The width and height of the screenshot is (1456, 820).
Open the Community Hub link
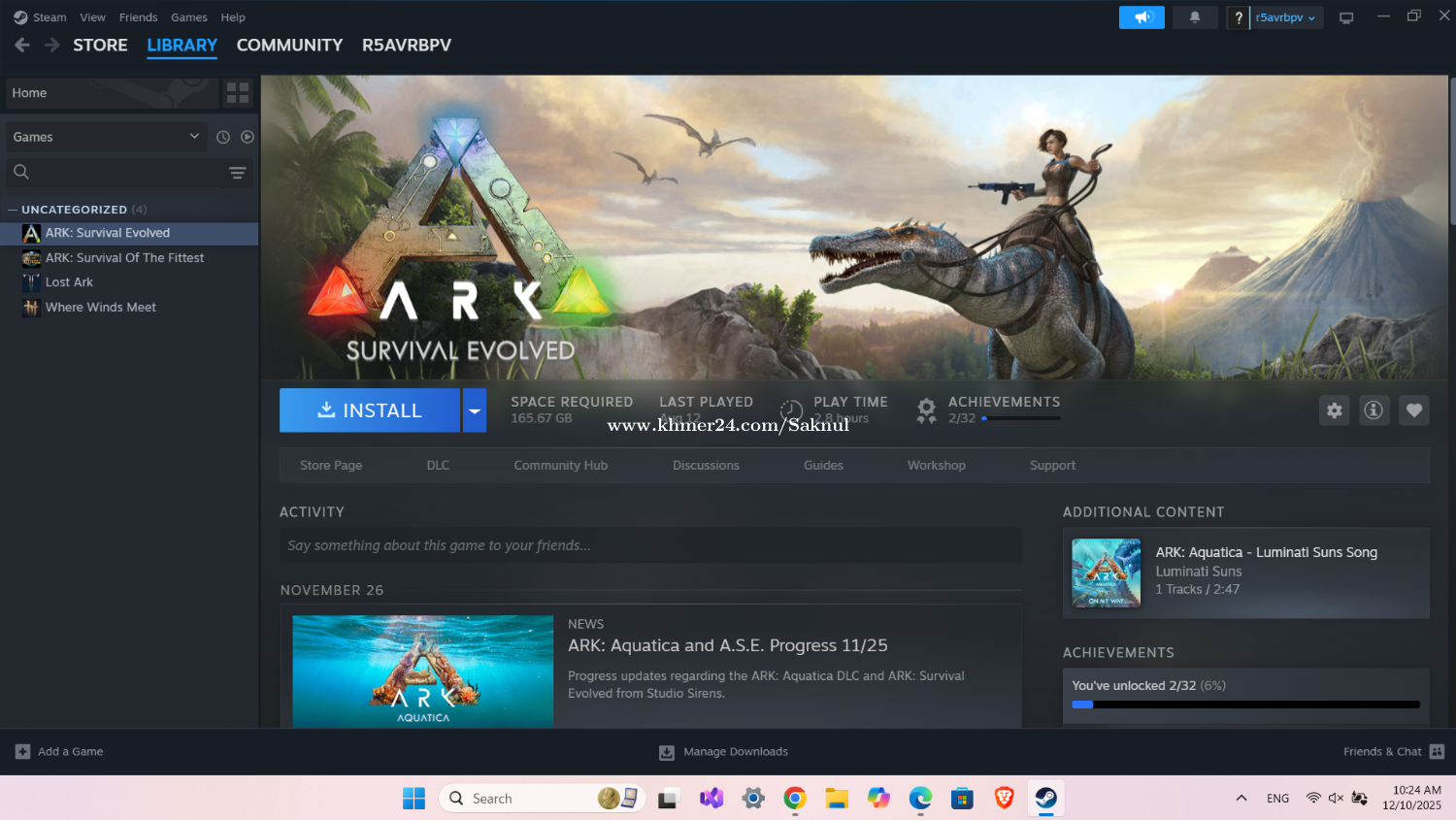tap(560, 466)
